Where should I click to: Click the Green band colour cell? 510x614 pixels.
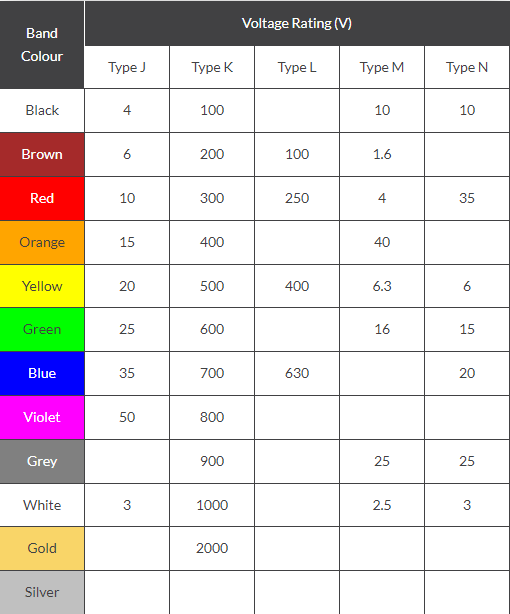(x=42, y=329)
